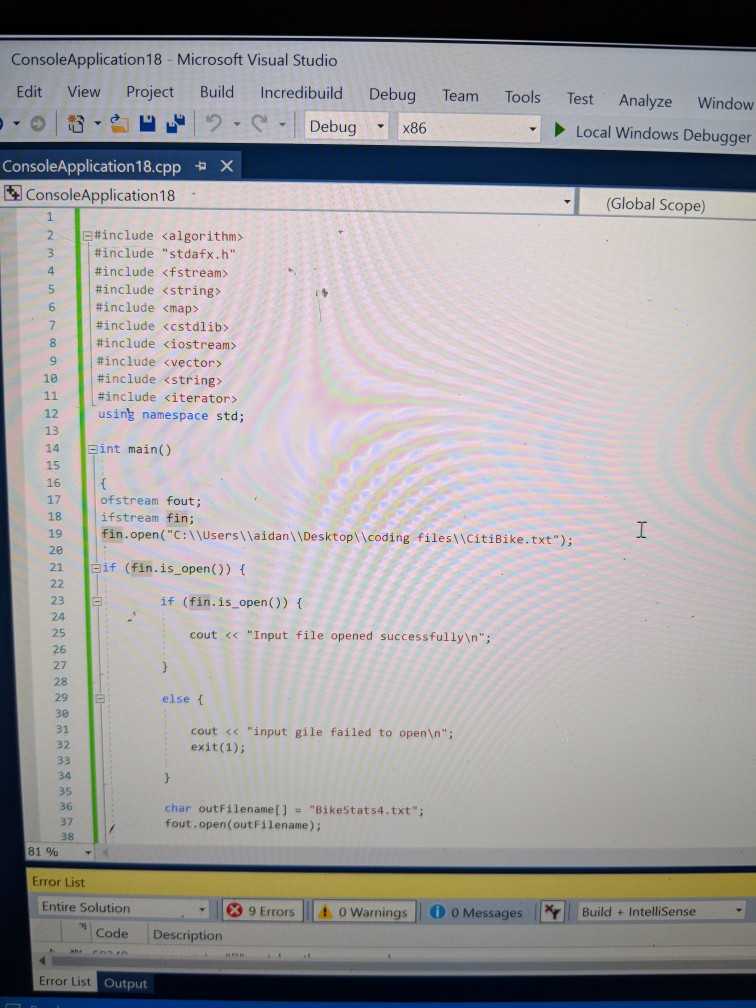Save the current file with the disk icon

[147, 123]
